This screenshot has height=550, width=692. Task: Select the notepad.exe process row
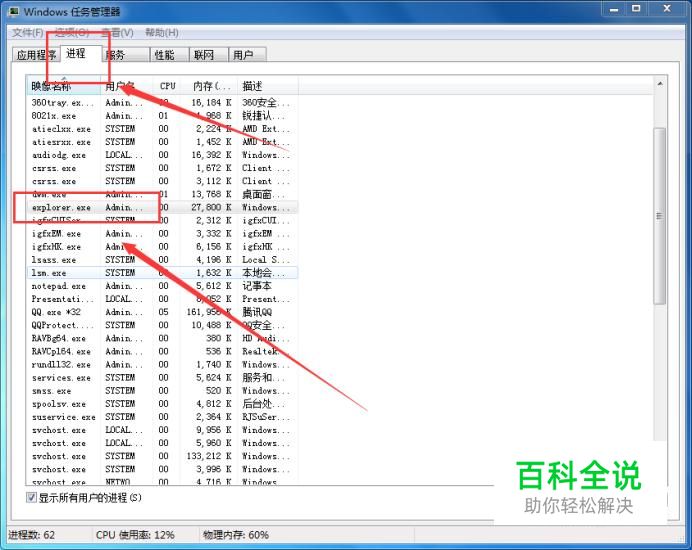coord(162,286)
